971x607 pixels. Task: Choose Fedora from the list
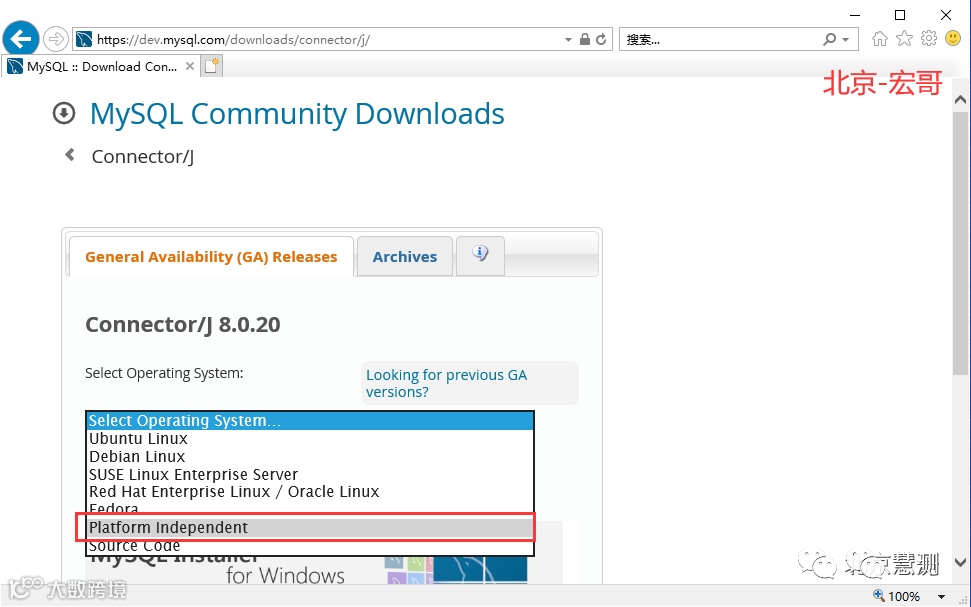(x=310, y=508)
